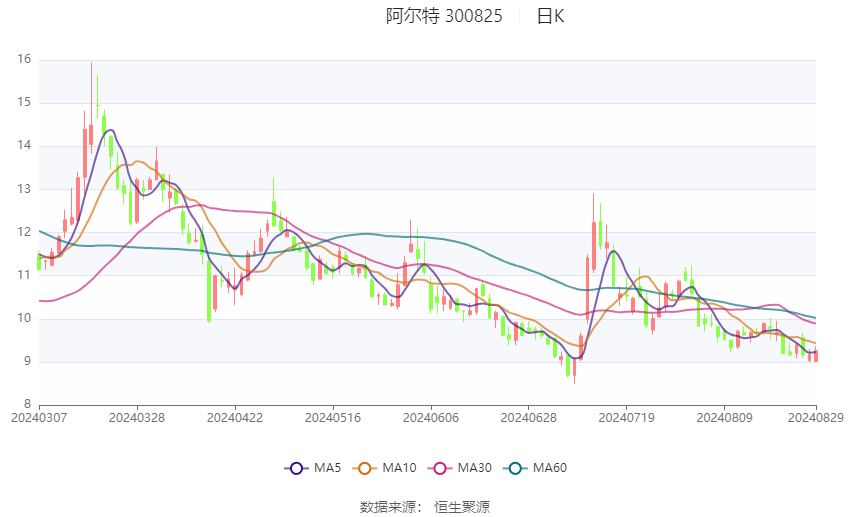Viewport: 850px width, 517px height.
Task: Click the 9 price axis label
Action: pos(27,361)
